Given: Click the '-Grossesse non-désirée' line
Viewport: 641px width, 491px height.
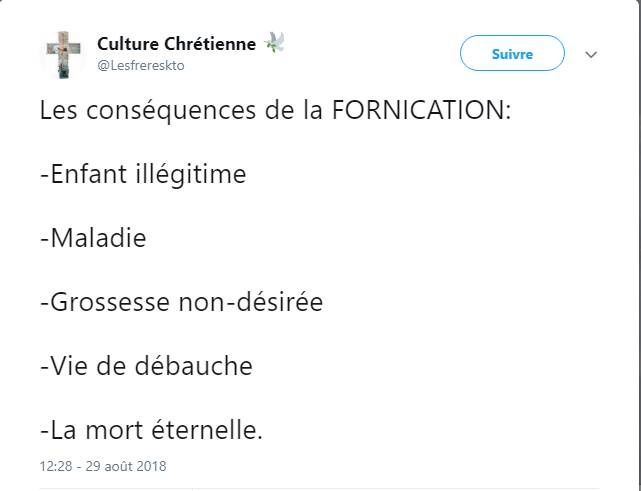Looking at the screenshot, I should tap(182, 302).
